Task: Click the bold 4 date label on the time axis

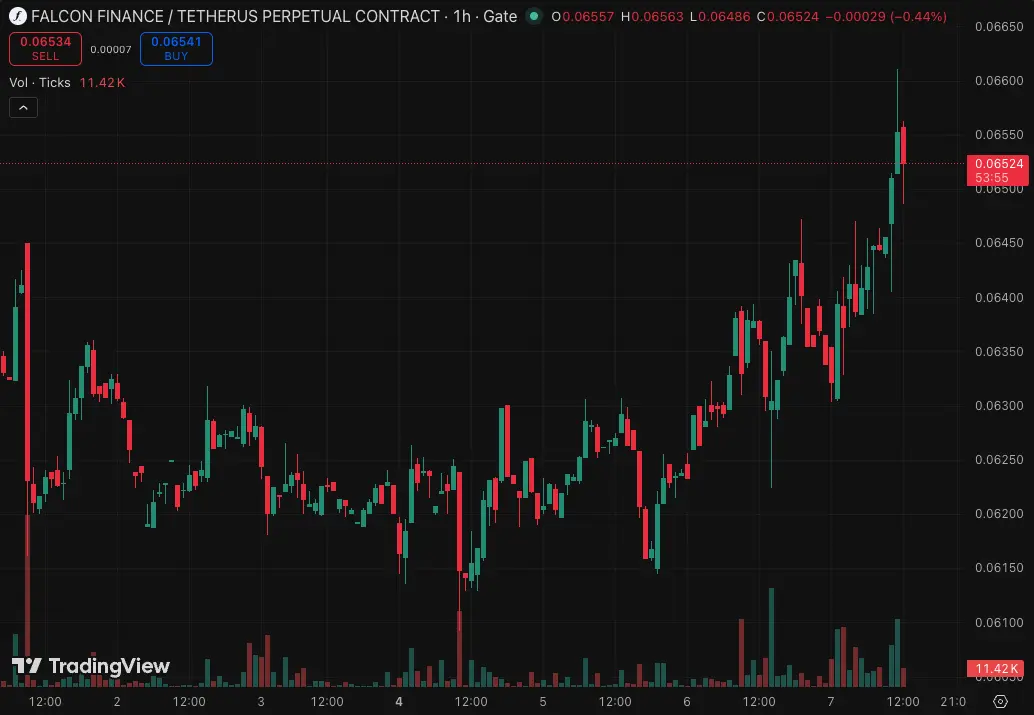Action: [x=398, y=702]
